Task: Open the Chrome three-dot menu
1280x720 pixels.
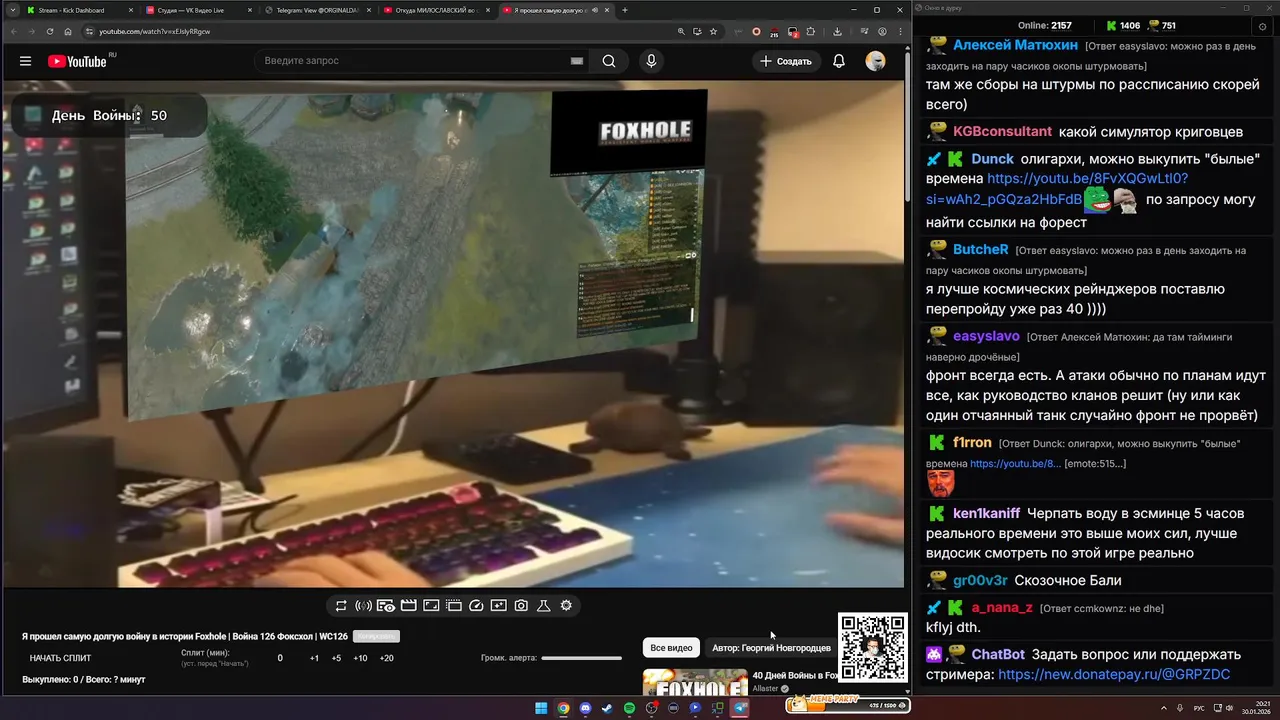Action: pos(900,31)
